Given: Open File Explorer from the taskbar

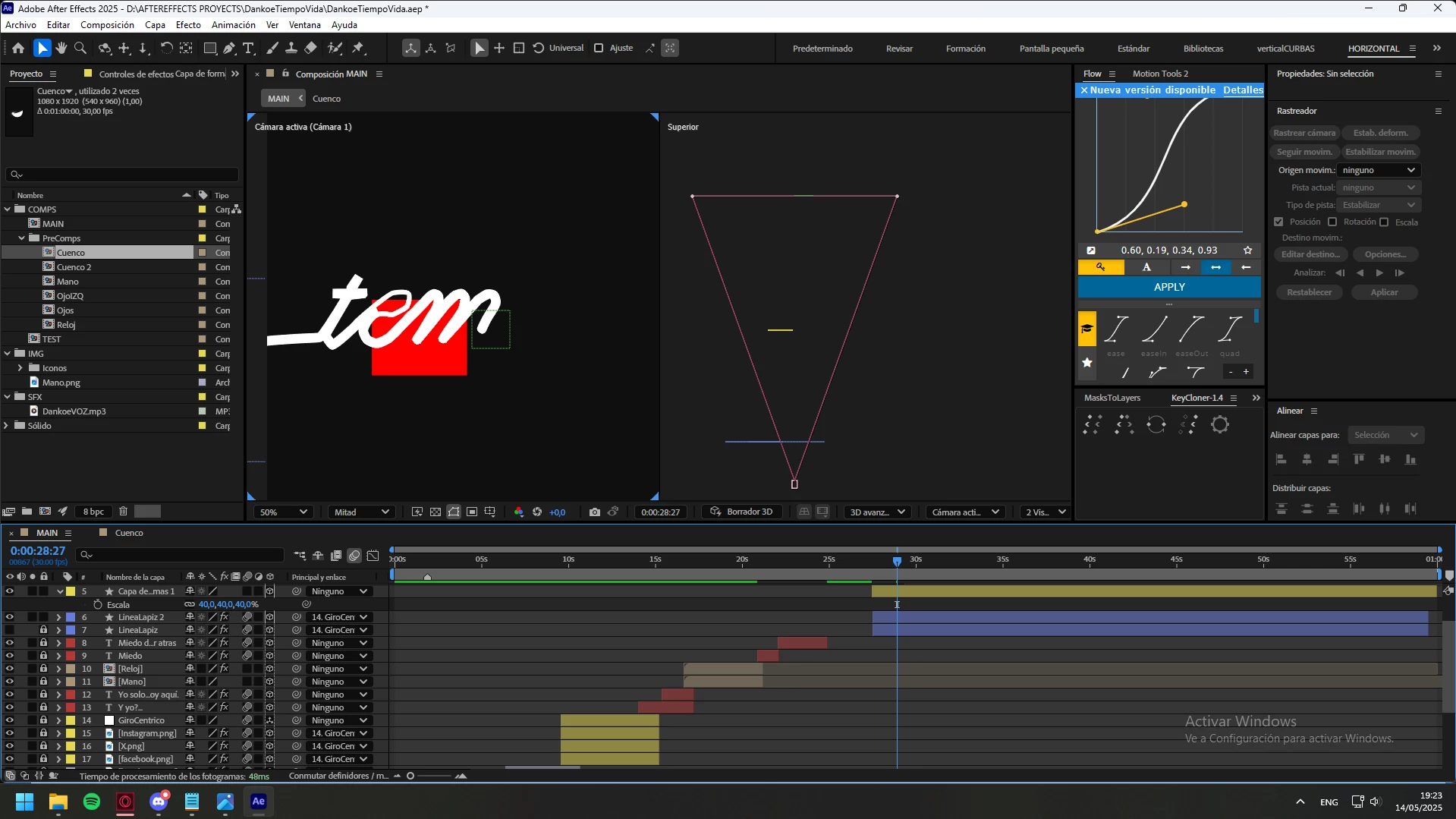Looking at the screenshot, I should tap(58, 802).
